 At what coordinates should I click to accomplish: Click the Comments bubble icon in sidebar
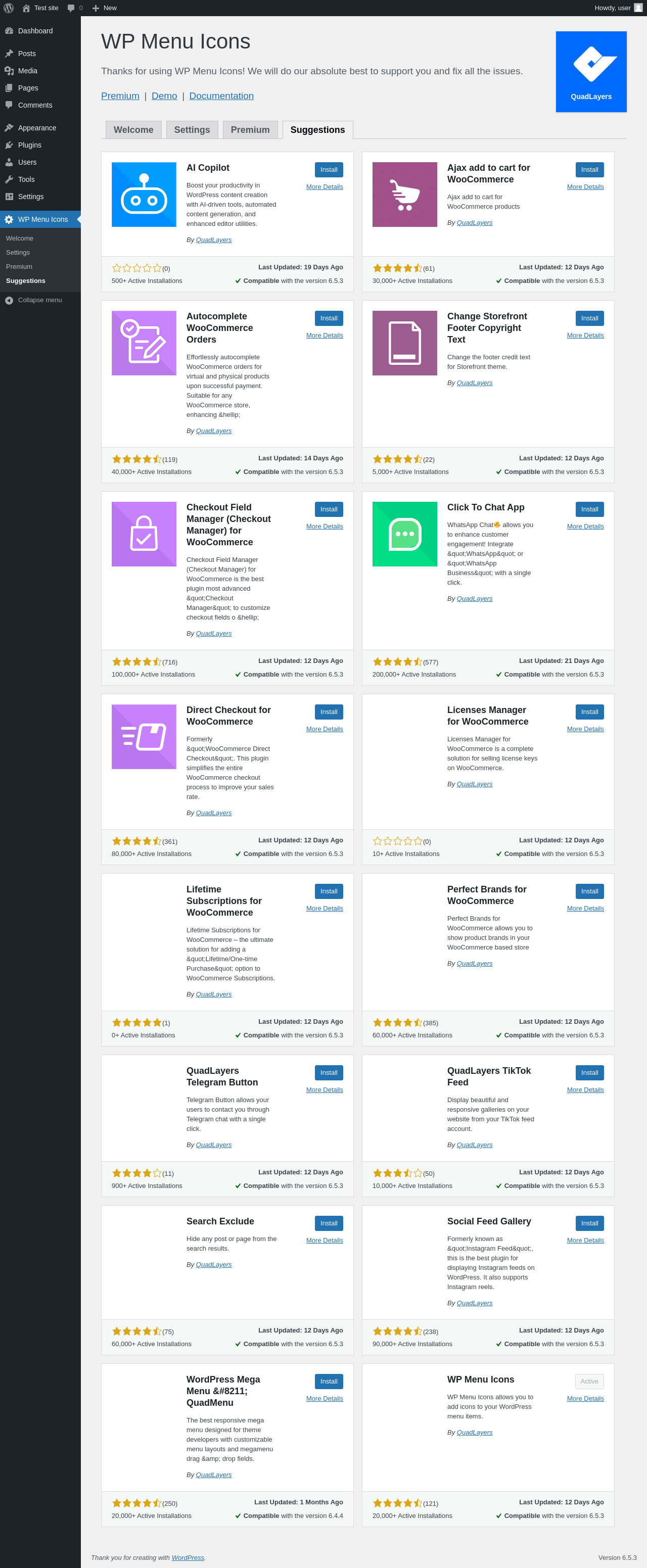pyautogui.click(x=9, y=105)
